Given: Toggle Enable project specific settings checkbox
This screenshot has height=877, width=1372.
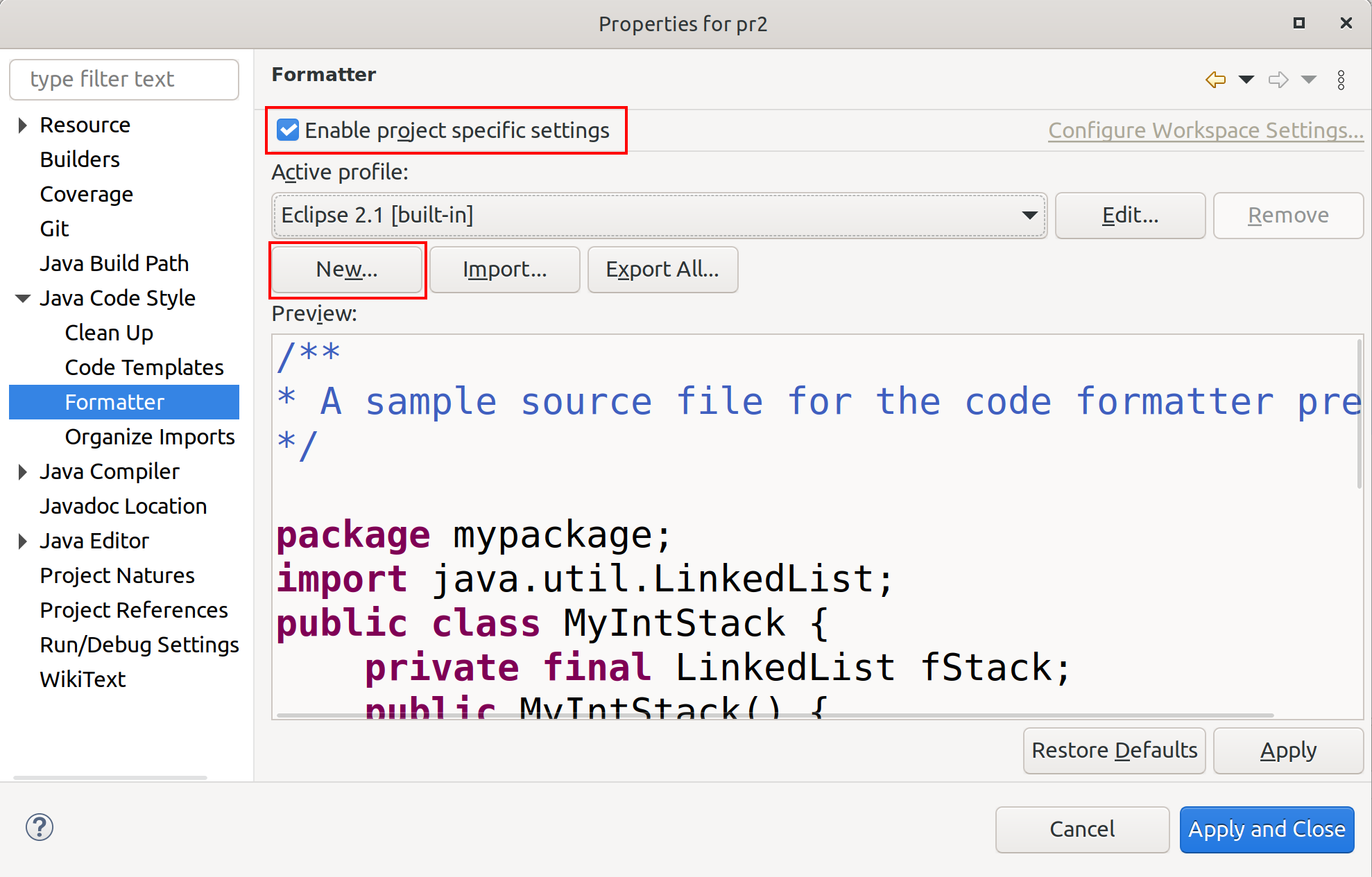Looking at the screenshot, I should coord(288,130).
